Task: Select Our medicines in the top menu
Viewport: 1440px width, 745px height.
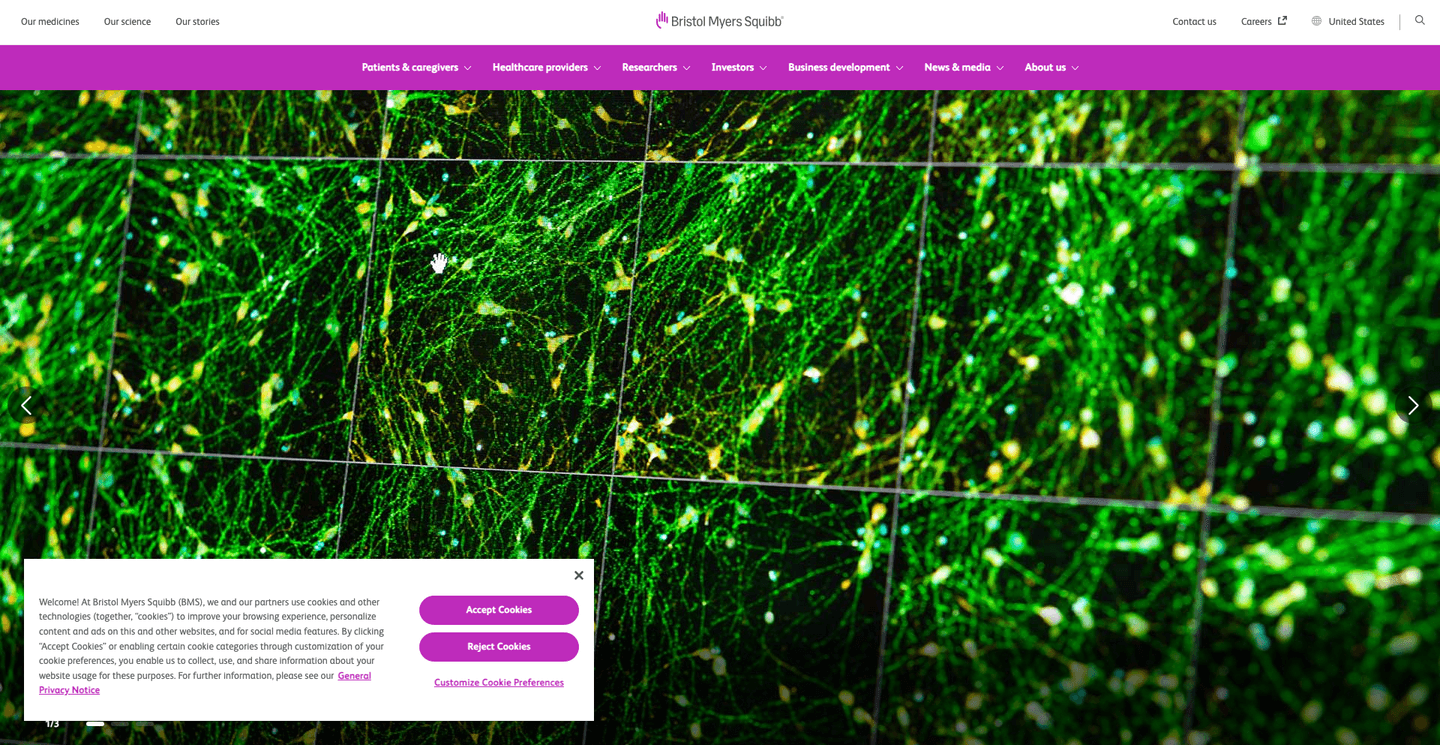Action: click(x=49, y=21)
